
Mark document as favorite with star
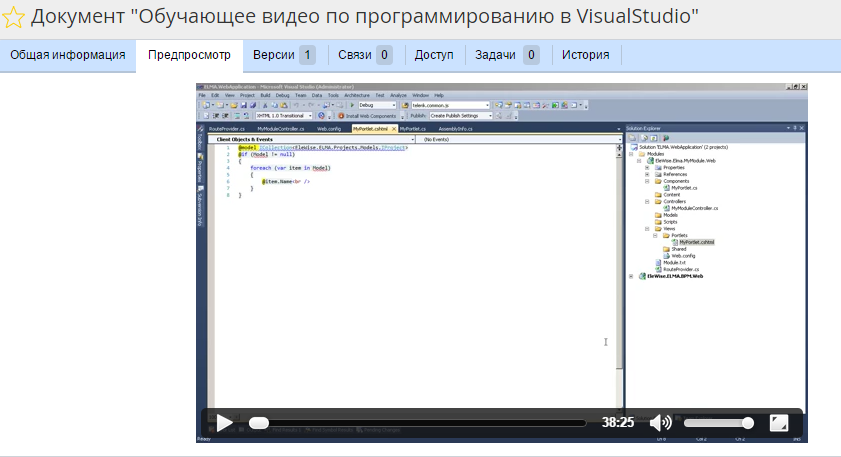coord(14,18)
